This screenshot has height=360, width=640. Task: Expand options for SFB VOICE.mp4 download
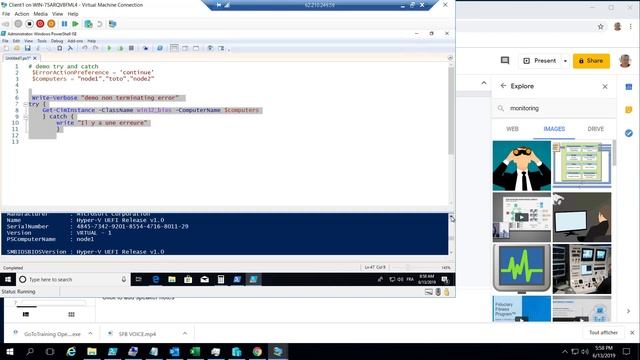point(184,333)
